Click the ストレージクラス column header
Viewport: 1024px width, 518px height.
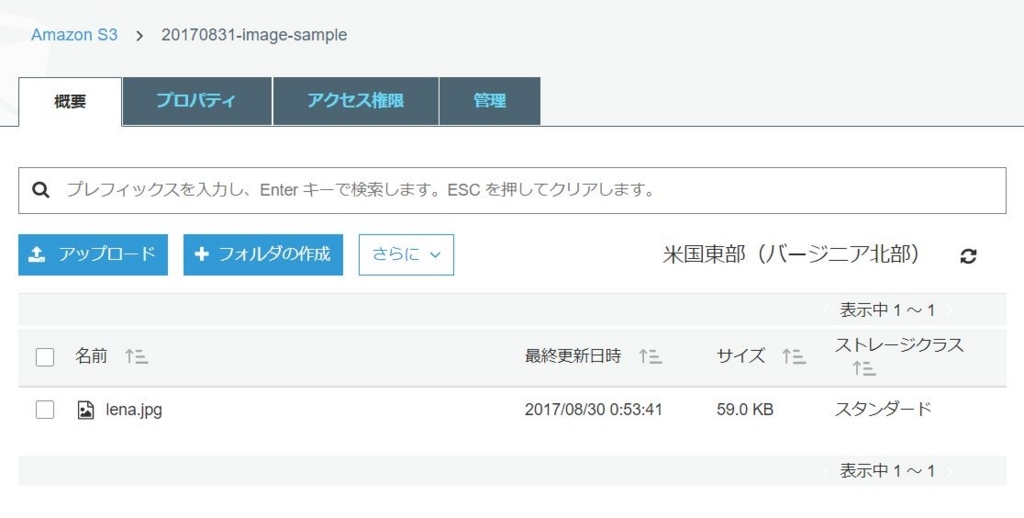(899, 345)
